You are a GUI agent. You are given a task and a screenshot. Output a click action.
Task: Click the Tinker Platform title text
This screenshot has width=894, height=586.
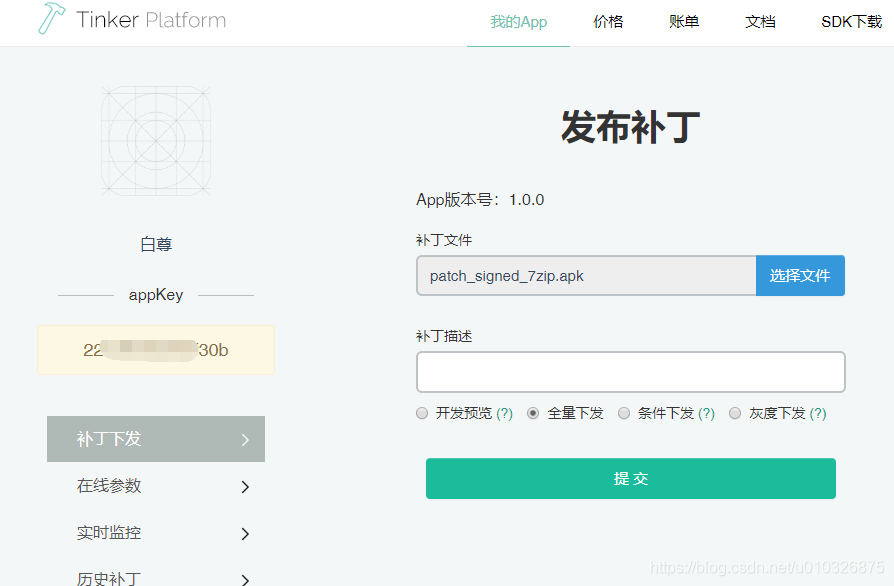[151, 20]
